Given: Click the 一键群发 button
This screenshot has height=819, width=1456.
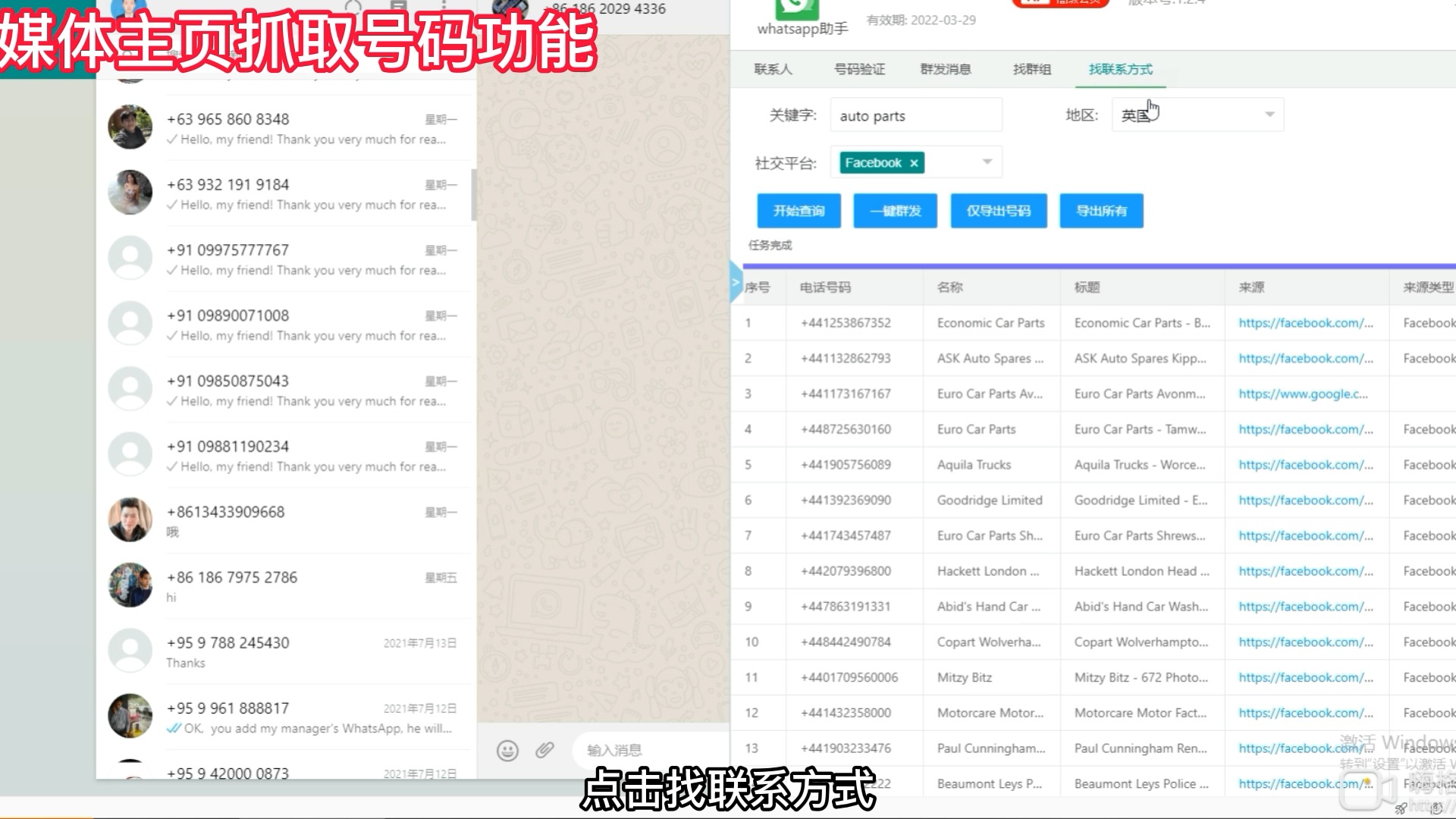Looking at the screenshot, I should point(895,211).
